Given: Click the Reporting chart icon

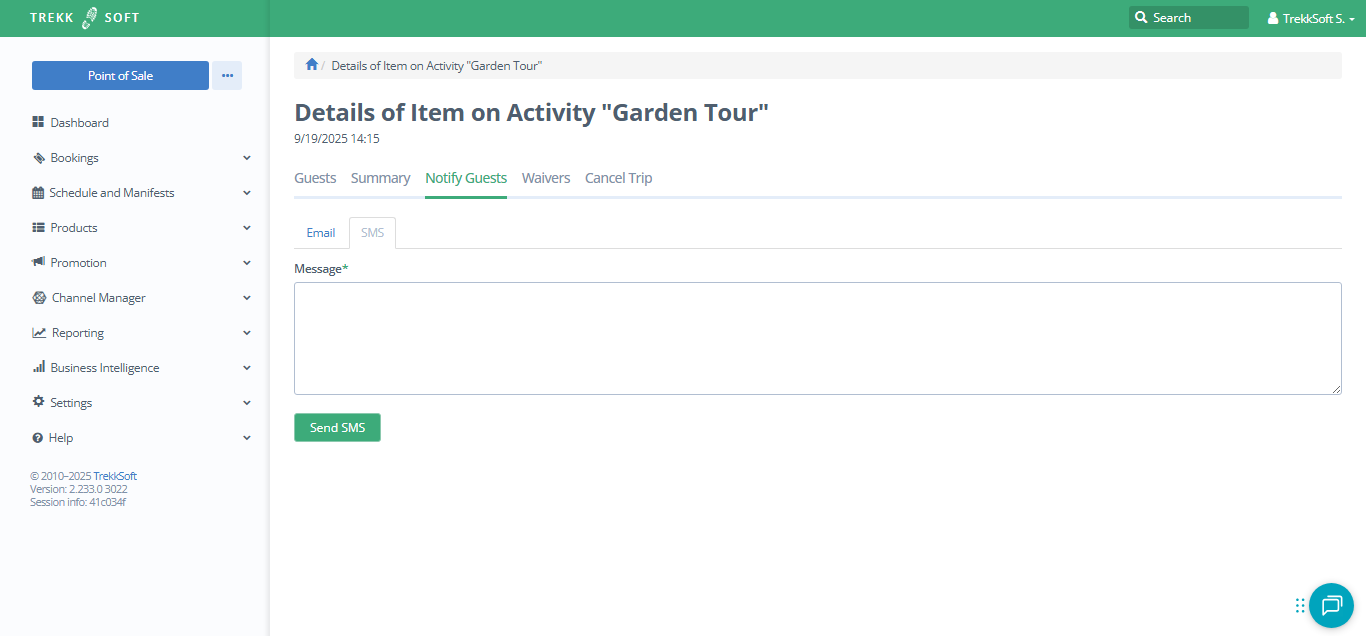Looking at the screenshot, I should [39, 333].
